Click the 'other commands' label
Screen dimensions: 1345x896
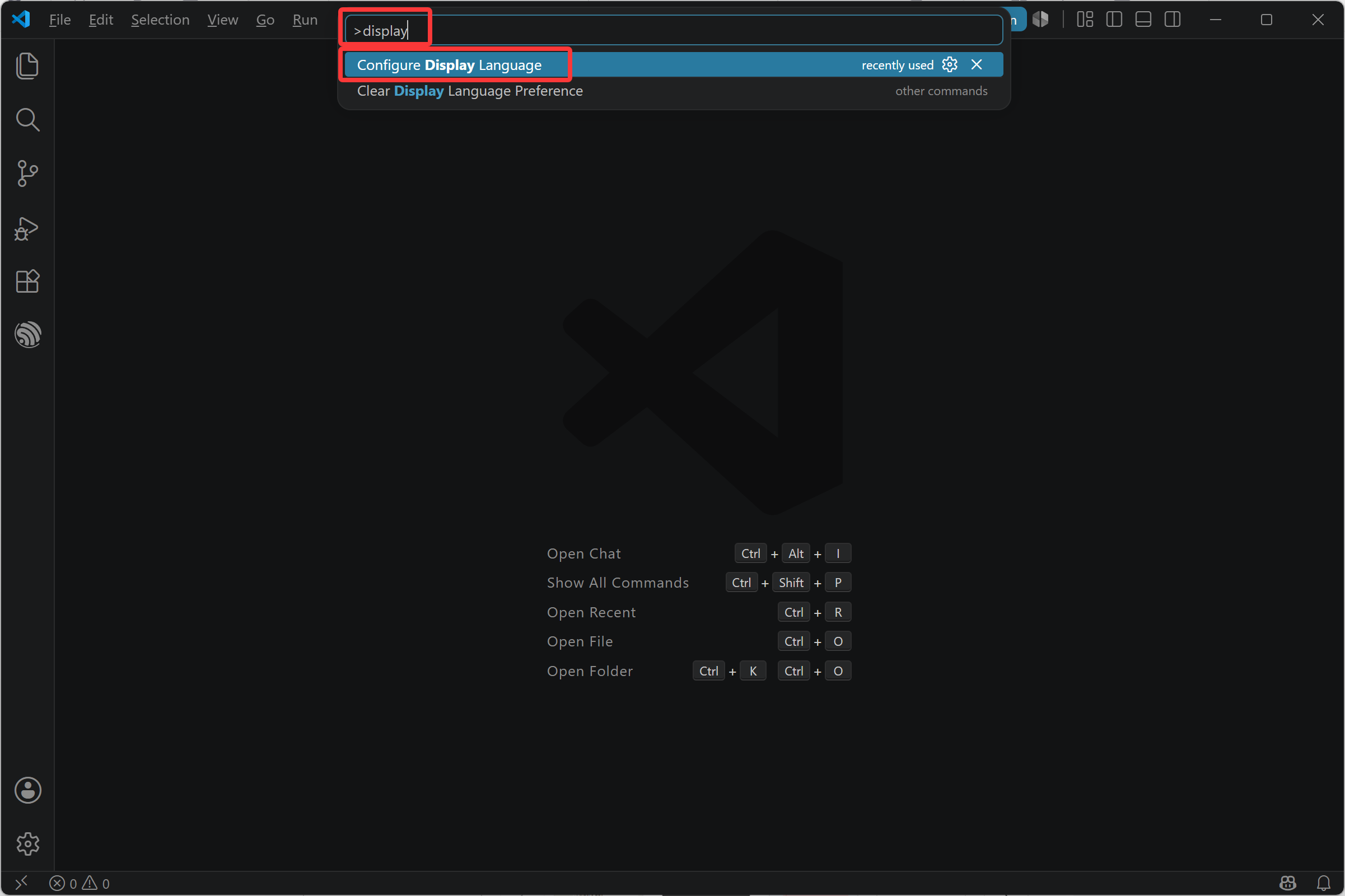pos(941,91)
